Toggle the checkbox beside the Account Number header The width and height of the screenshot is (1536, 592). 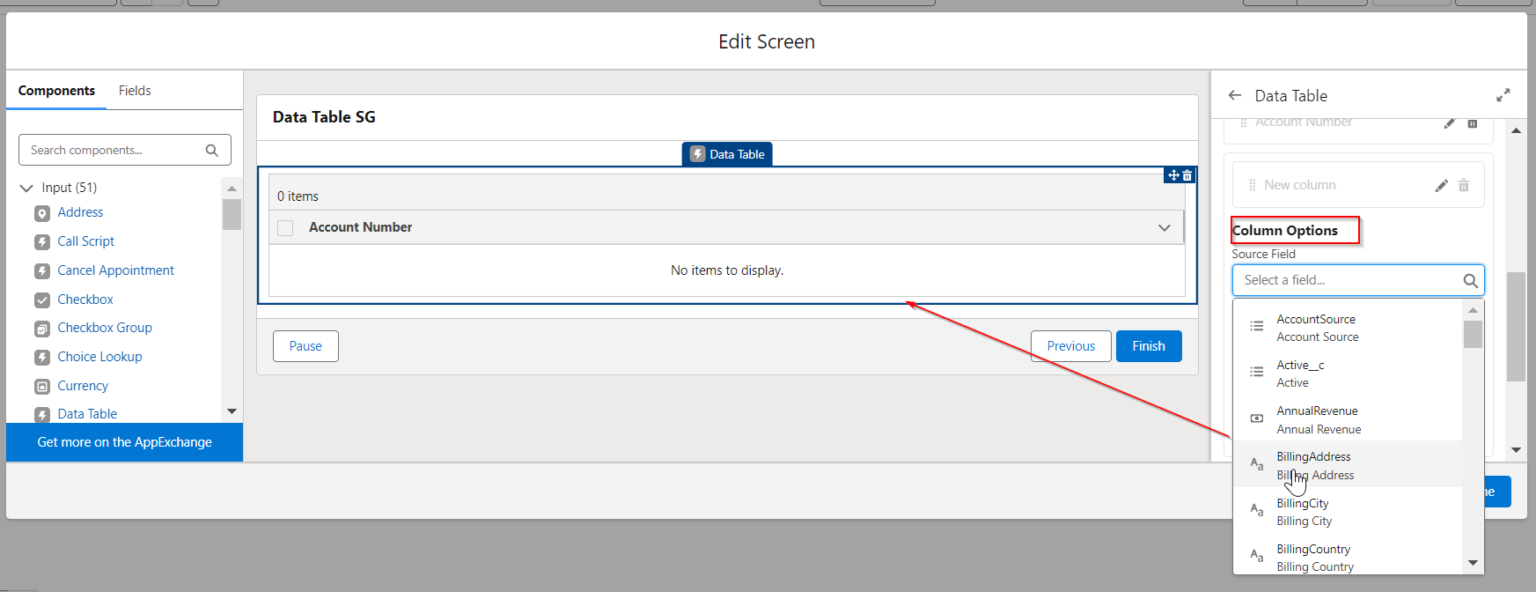(285, 227)
